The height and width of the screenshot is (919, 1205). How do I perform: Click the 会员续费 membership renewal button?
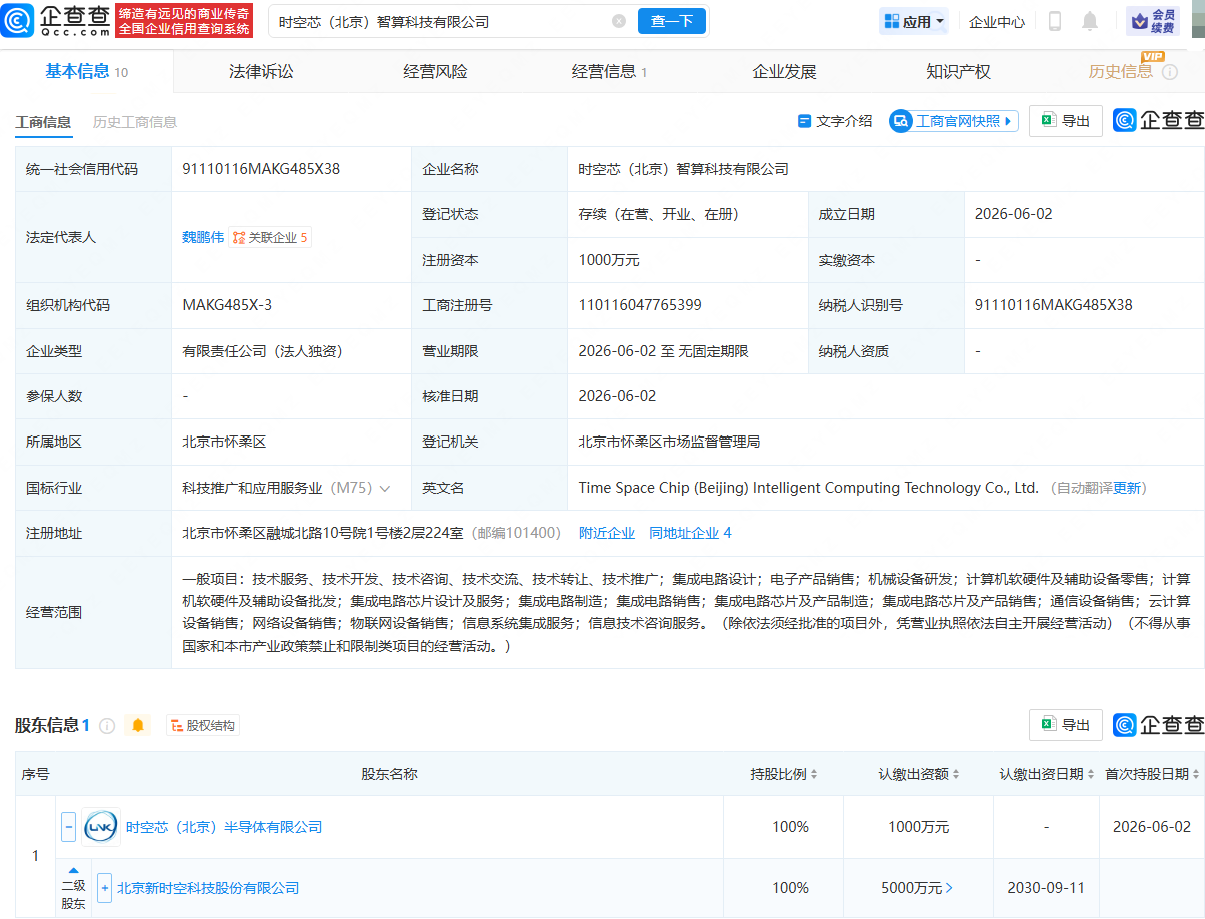pos(1153,21)
